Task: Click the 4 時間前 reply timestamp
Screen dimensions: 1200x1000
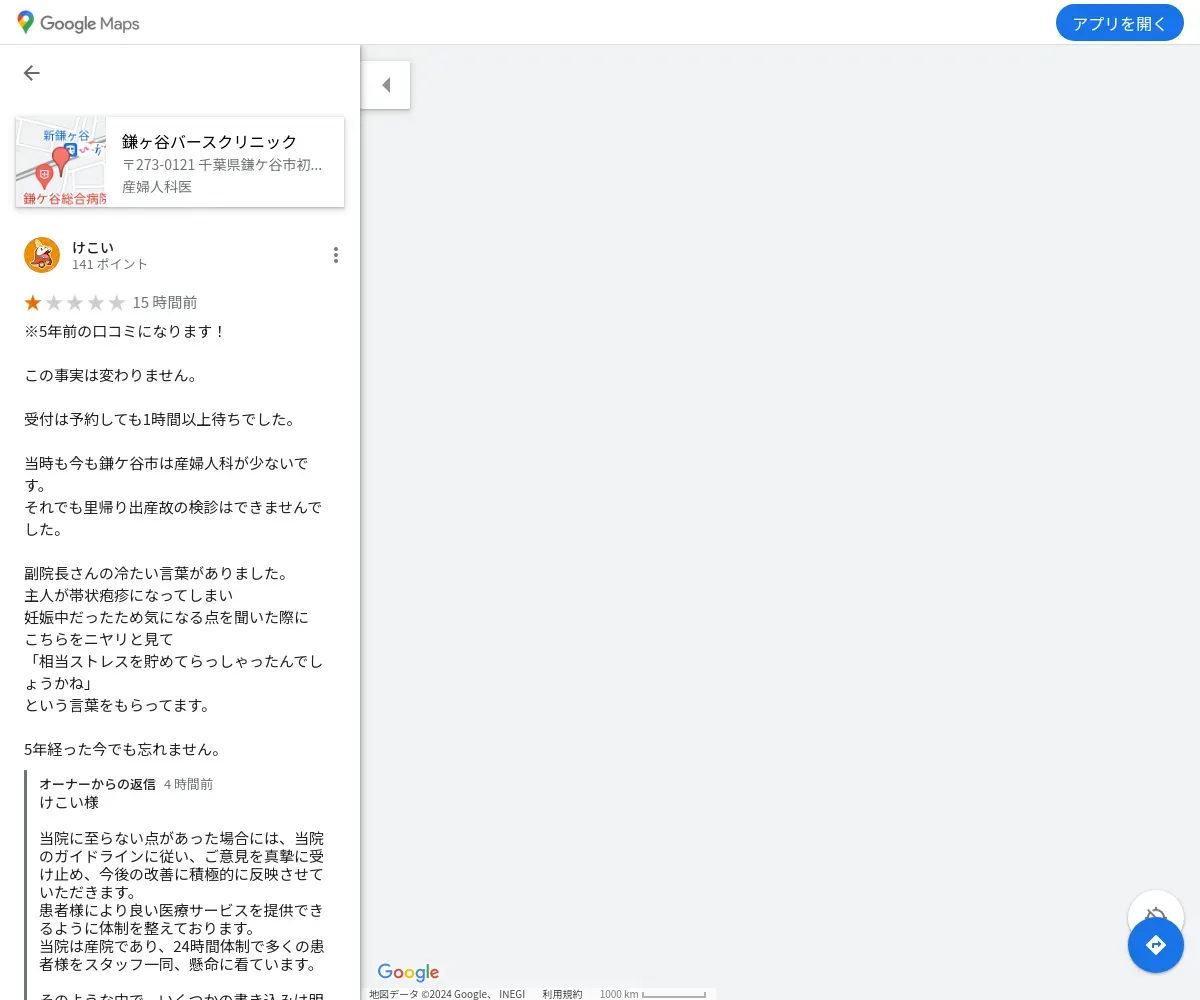Action: 188,785
